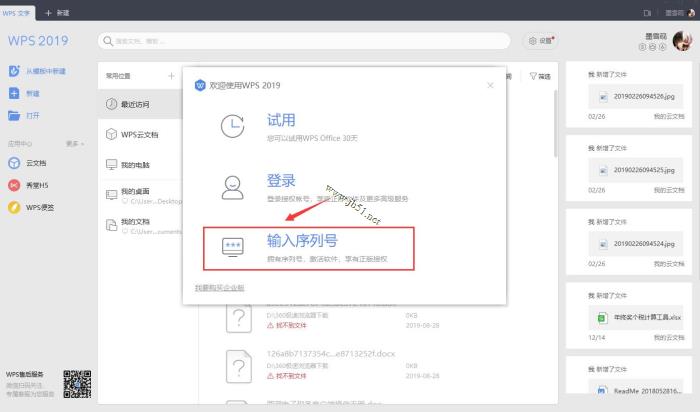The height and width of the screenshot is (412, 700).
Task: Select the 我的电脑 monitor icon
Action: tap(111, 165)
